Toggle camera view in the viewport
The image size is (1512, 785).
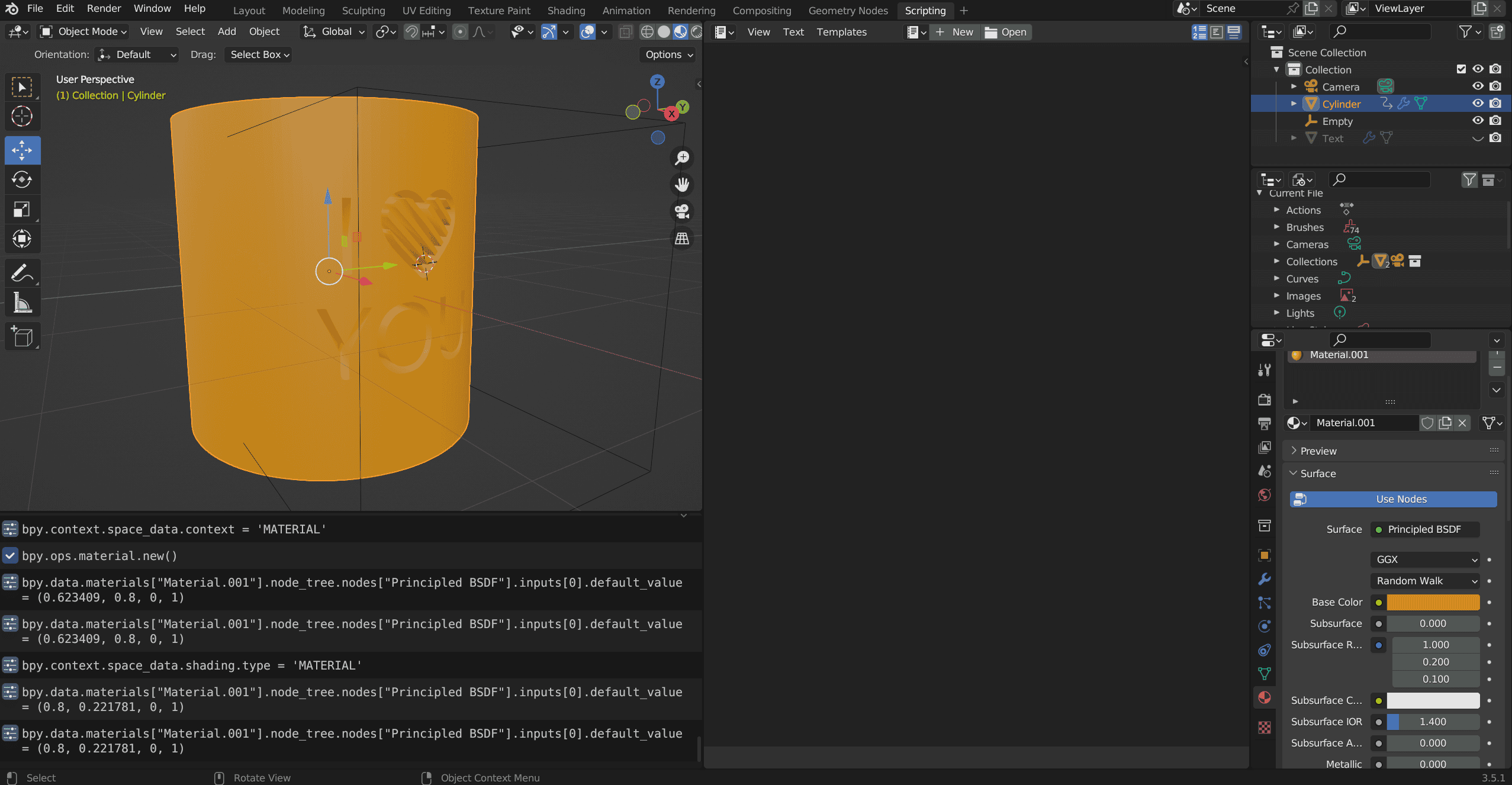click(682, 211)
